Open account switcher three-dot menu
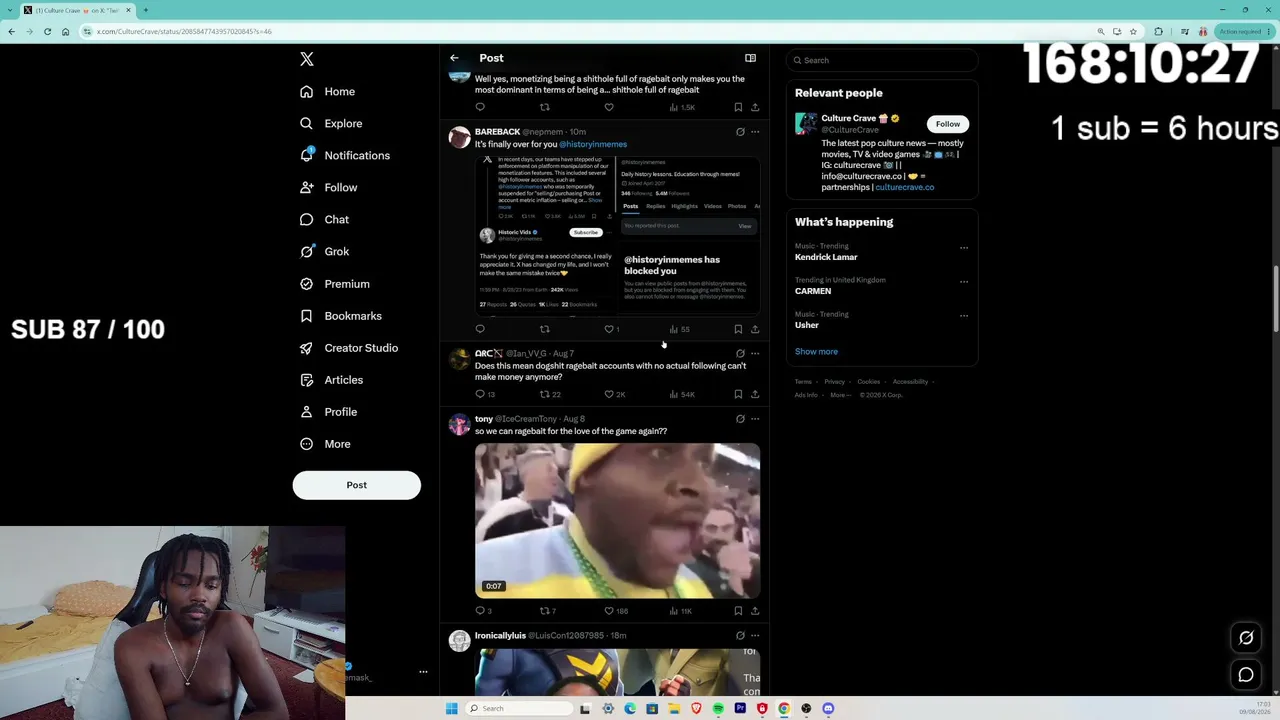The image size is (1280, 720). pyautogui.click(x=423, y=672)
